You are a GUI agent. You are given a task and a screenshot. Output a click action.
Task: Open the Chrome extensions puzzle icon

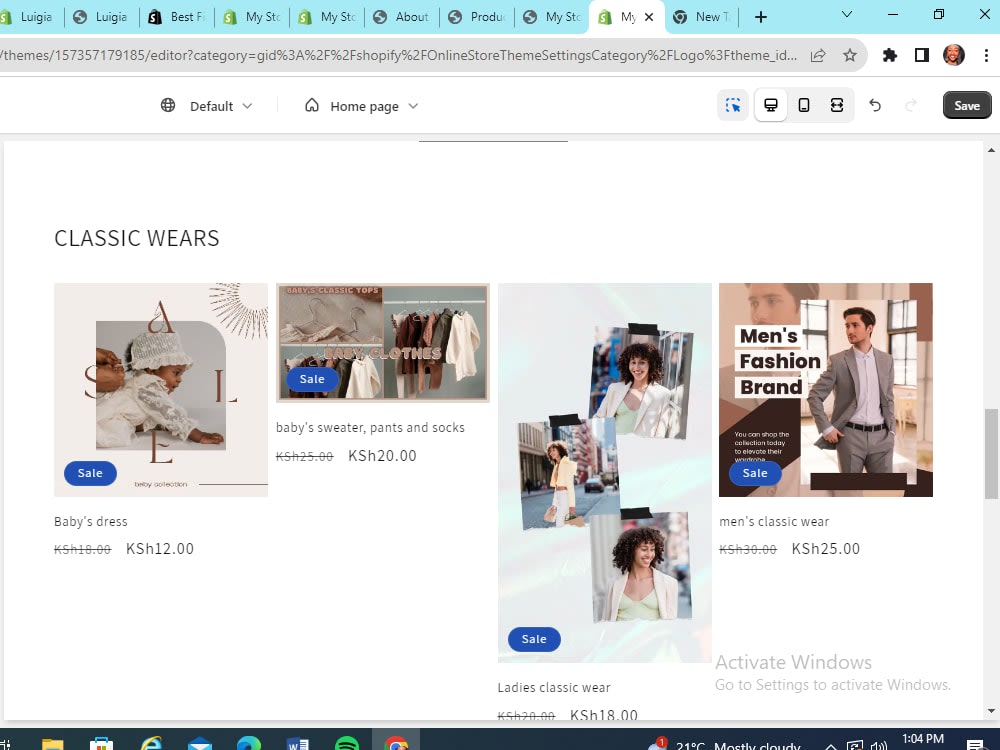(x=890, y=55)
